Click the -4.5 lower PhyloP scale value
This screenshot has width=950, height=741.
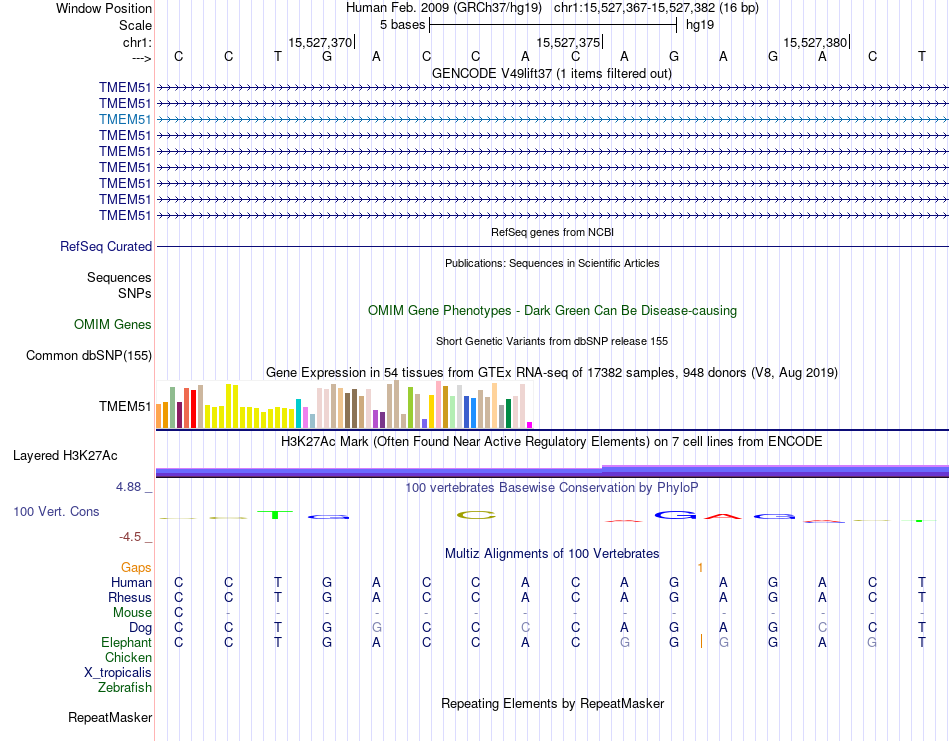click(x=130, y=537)
